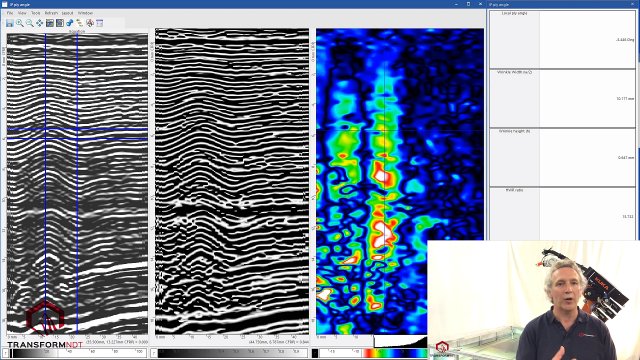
Task: Click the first dark window-view toolbar icon
Action: (50, 23)
